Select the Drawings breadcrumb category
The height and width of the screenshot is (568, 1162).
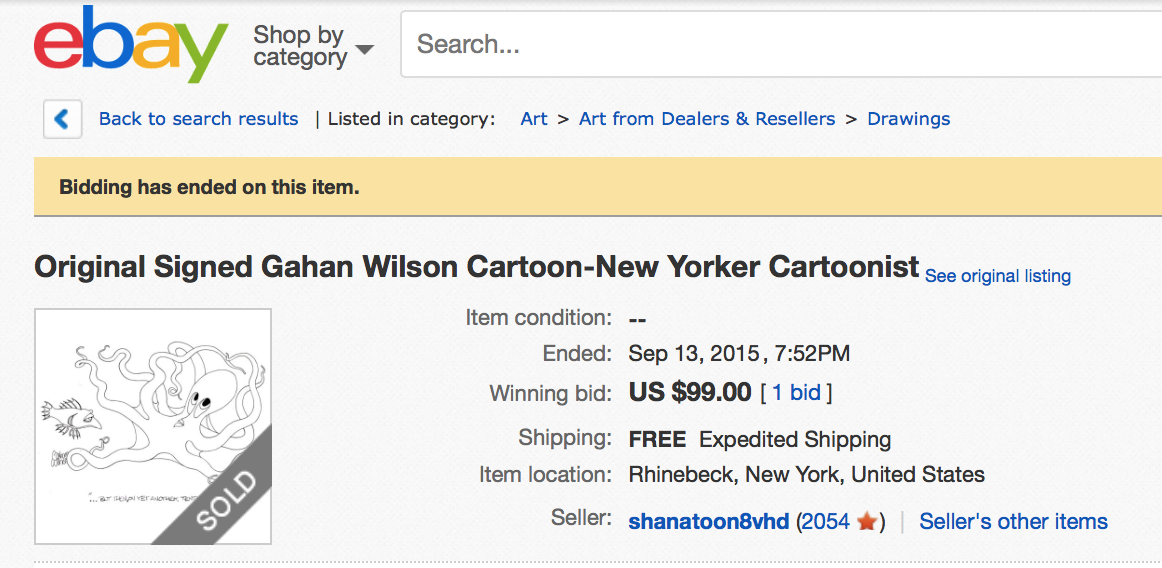[908, 119]
